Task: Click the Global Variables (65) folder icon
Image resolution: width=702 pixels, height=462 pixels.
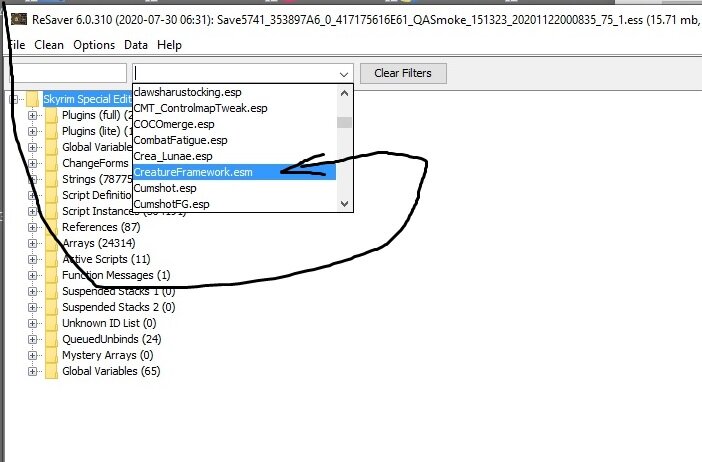Action: point(51,371)
